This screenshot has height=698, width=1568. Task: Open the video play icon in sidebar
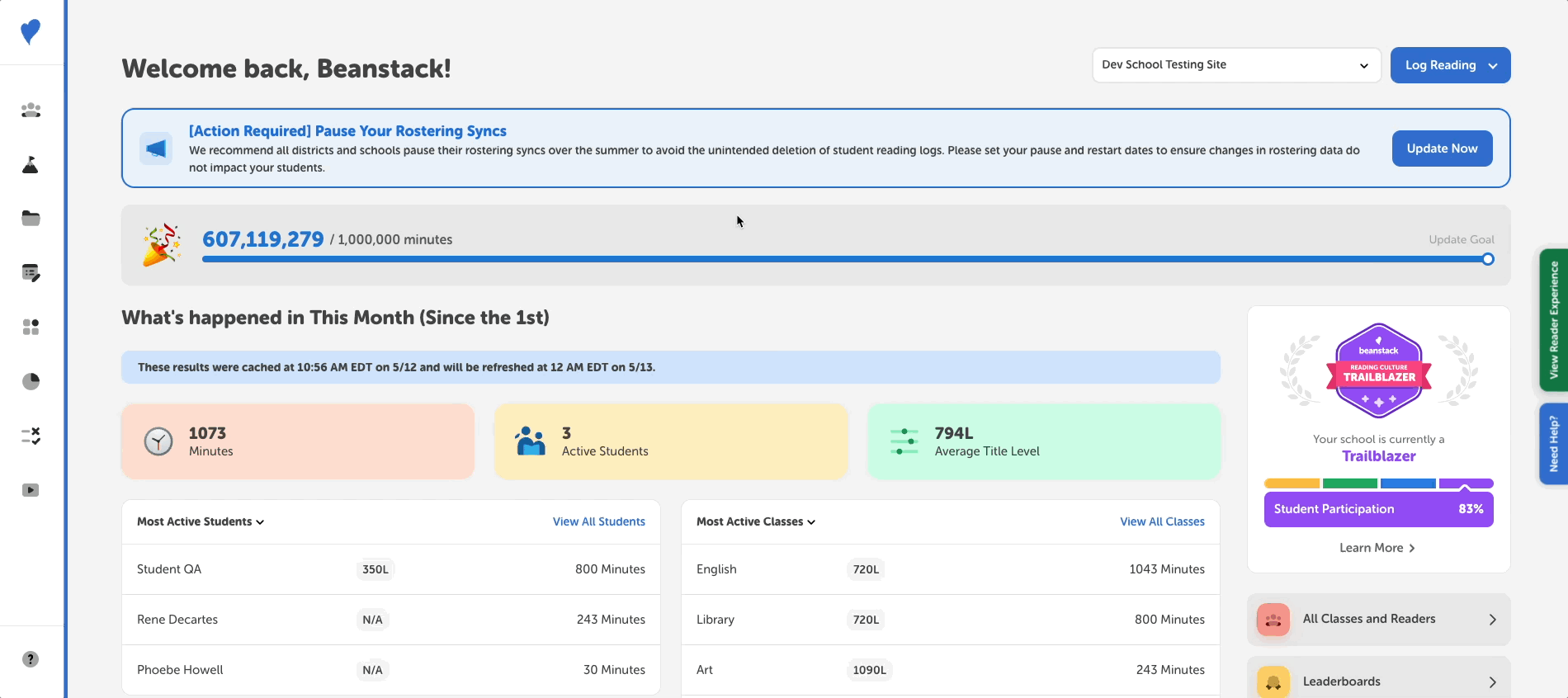[x=31, y=490]
